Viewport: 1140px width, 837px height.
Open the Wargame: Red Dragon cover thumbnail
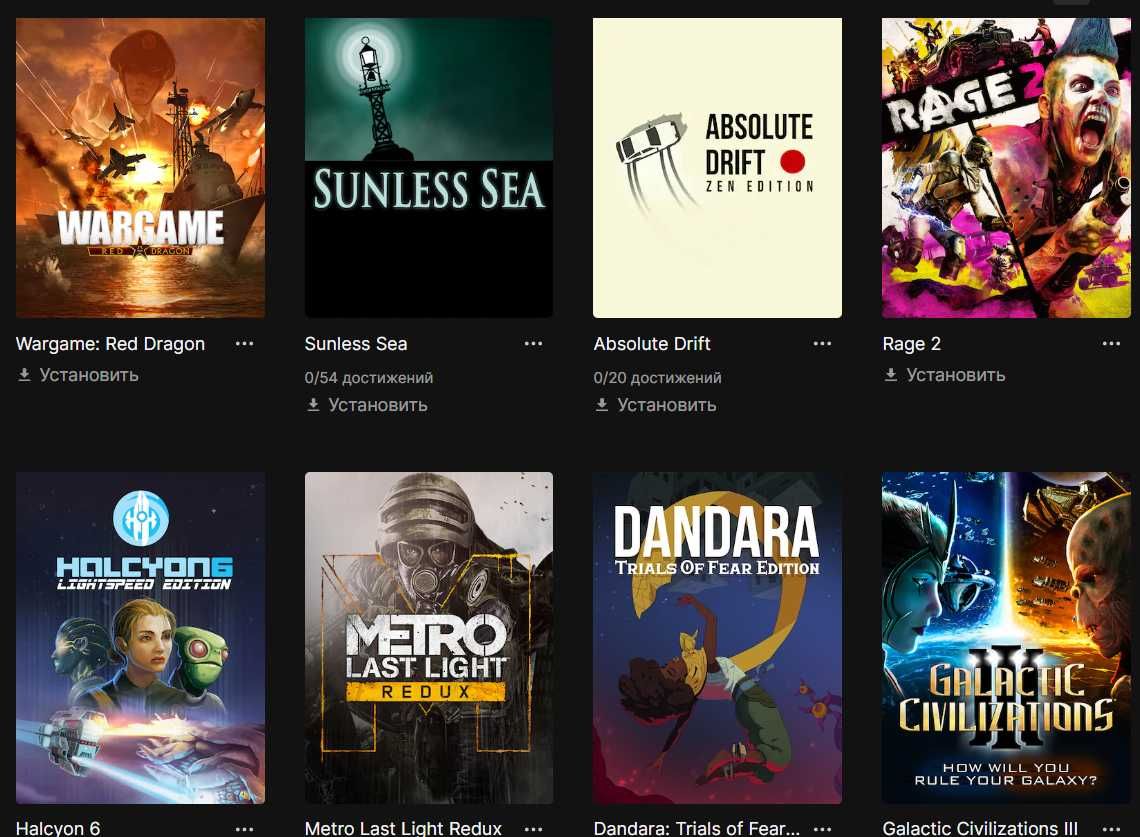click(140, 168)
